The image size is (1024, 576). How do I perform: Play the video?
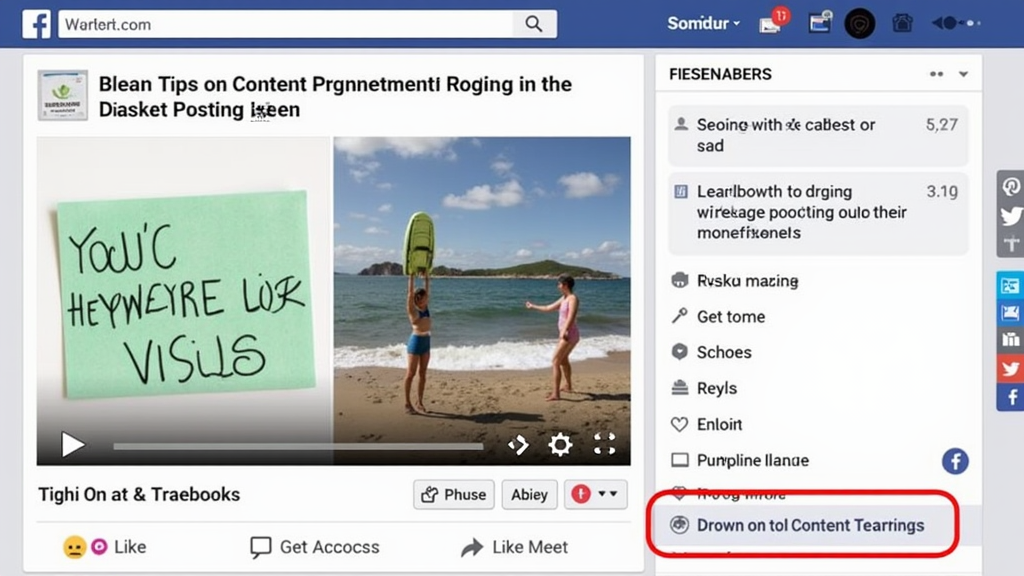click(x=72, y=445)
